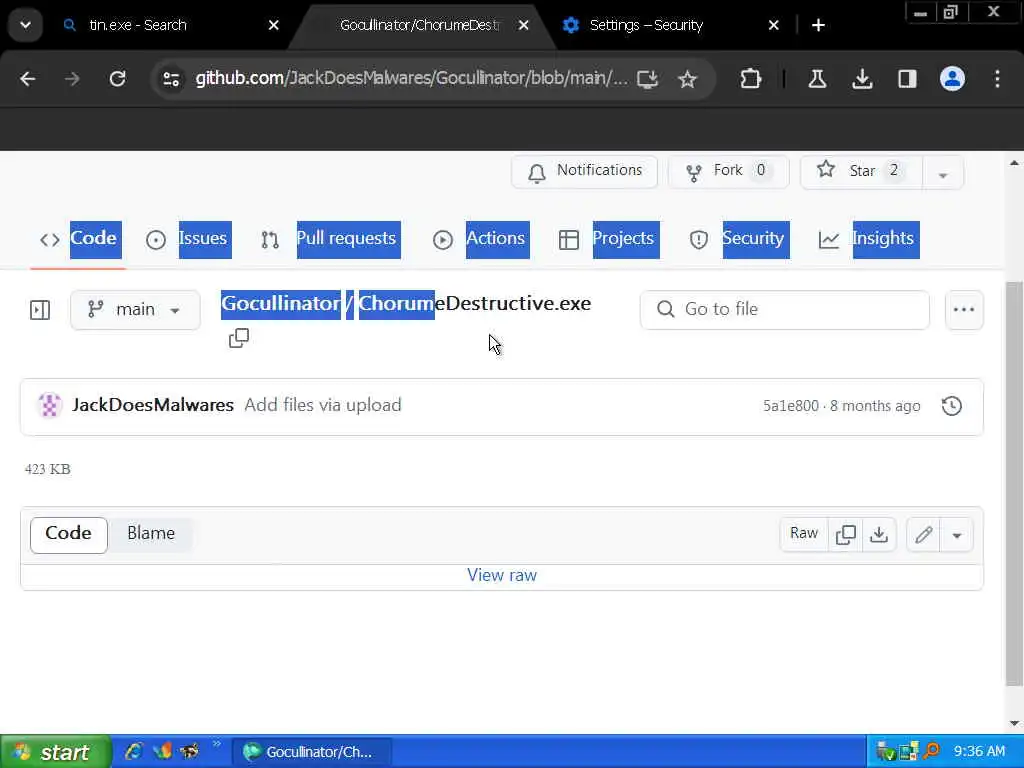View file commit history clock icon
The width and height of the screenshot is (1024, 768).
952,406
